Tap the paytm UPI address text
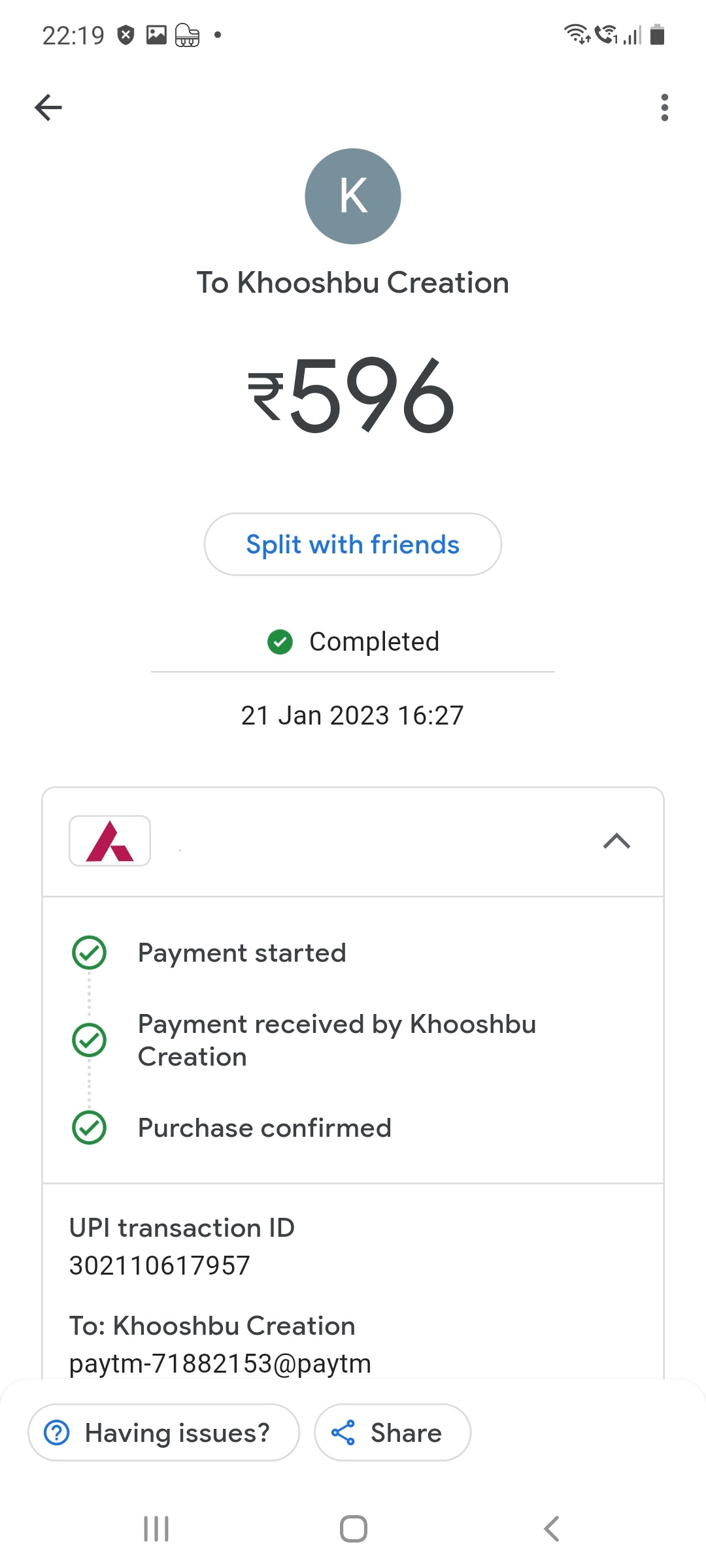The height and width of the screenshot is (1568, 706). (x=220, y=1364)
